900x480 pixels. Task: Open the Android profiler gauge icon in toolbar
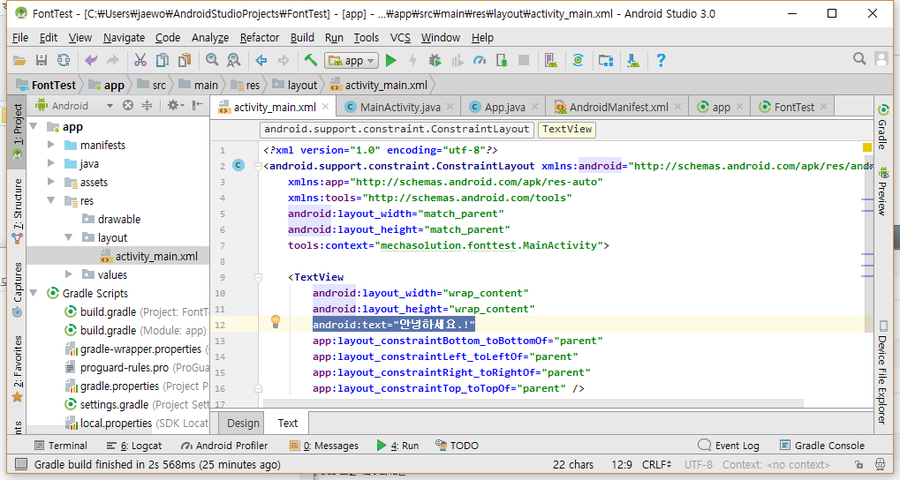point(479,60)
